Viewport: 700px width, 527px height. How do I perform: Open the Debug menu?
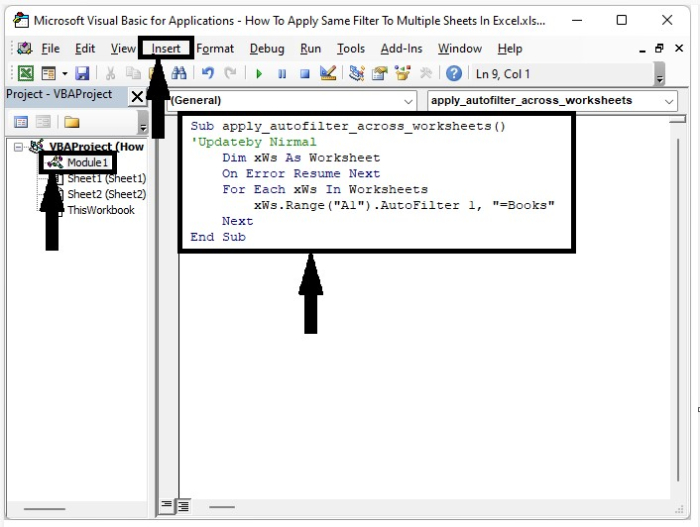tap(267, 48)
